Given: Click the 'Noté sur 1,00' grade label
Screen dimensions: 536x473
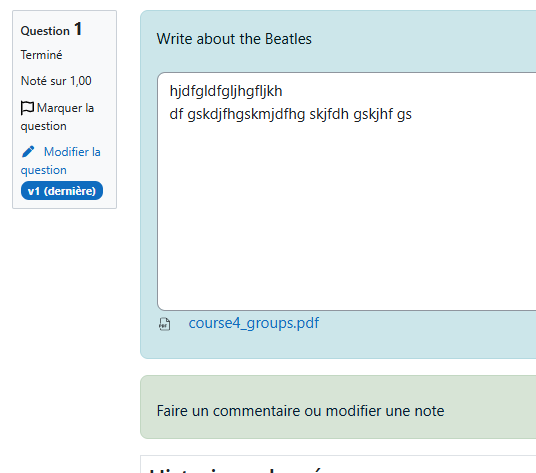Looking at the screenshot, I should coord(56,81).
